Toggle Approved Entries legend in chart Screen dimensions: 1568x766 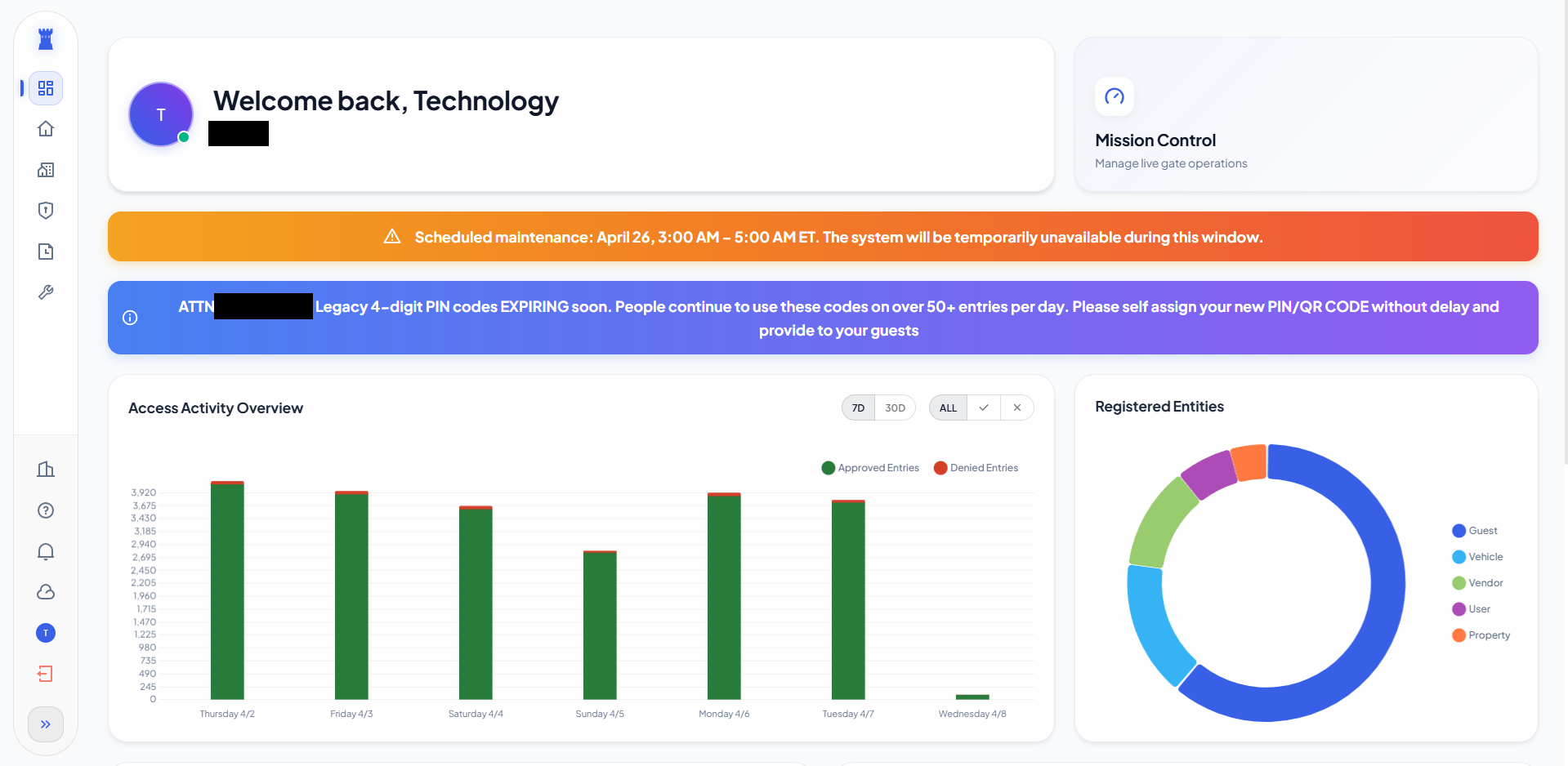tap(870, 468)
